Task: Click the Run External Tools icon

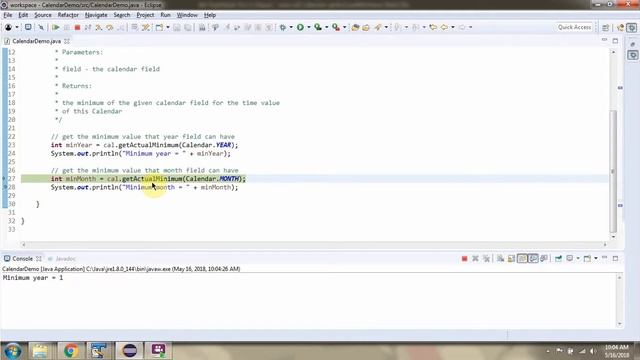Action: pos(336,27)
